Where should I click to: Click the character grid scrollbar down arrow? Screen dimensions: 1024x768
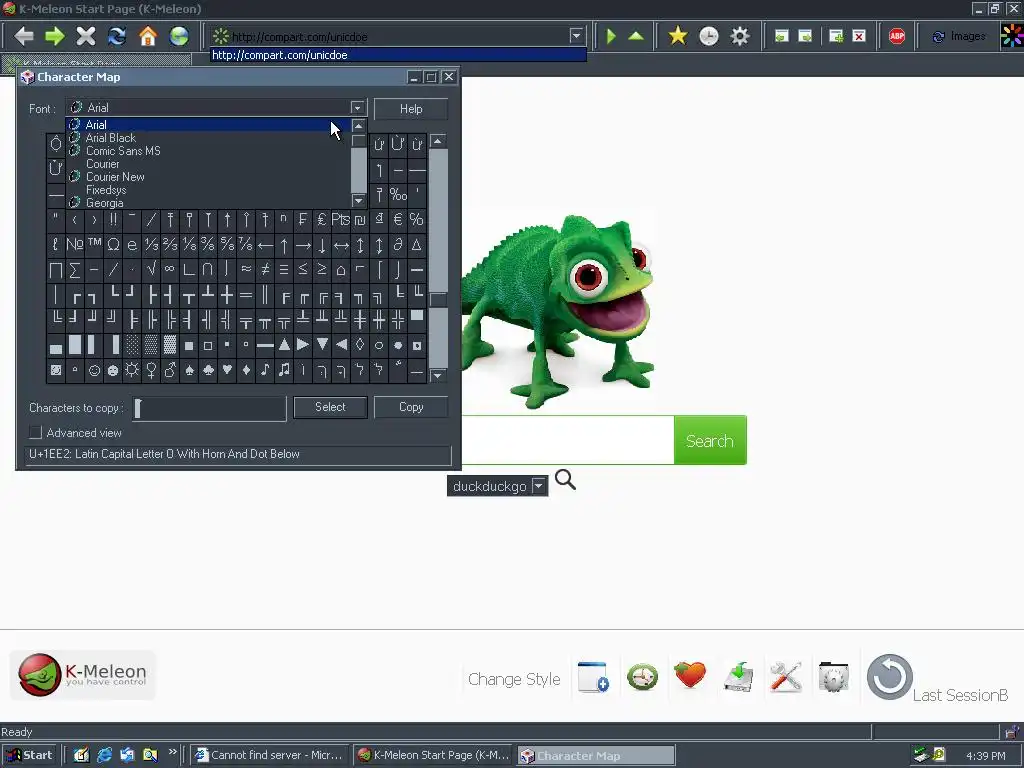click(438, 376)
